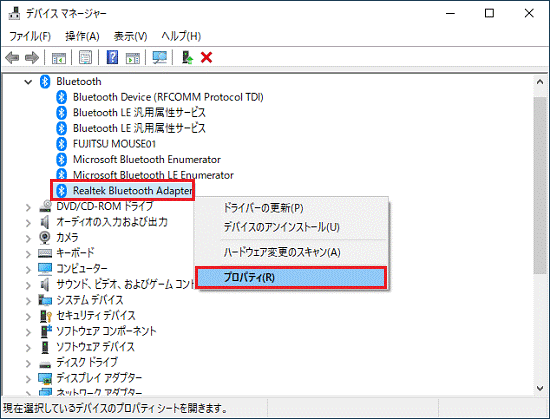Click the red X uninstall device icon
The height and width of the screenshot is (419, 550).
(207, 57)
